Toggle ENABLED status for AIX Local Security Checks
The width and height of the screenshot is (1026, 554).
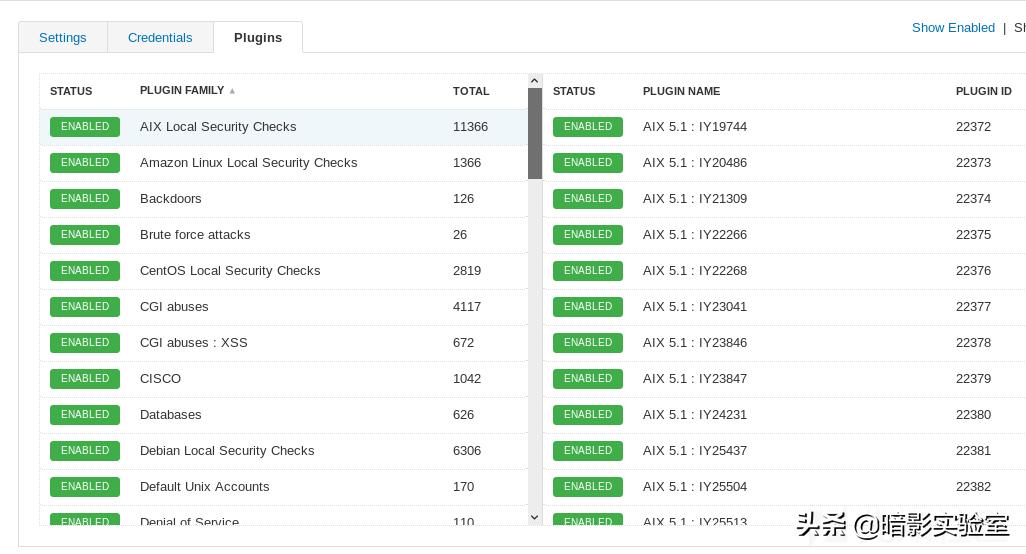(x=85, y=127)
